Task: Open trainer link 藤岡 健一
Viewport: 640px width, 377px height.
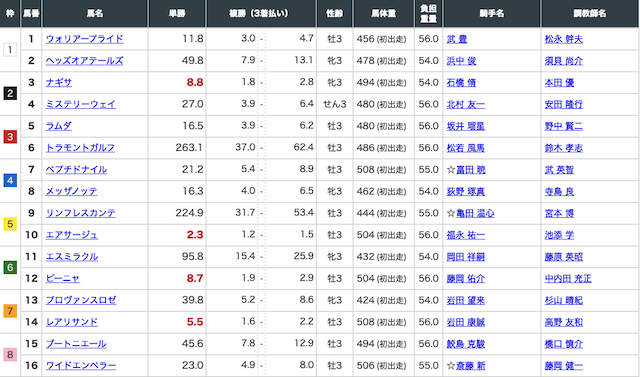Action: point(564,366)
